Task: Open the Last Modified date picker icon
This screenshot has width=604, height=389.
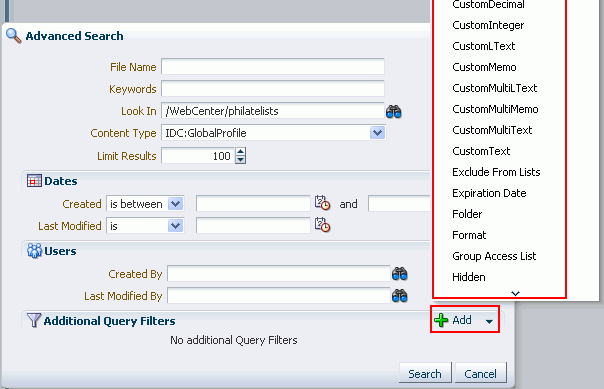Action: pyautogui.click(x=322, y=225)
